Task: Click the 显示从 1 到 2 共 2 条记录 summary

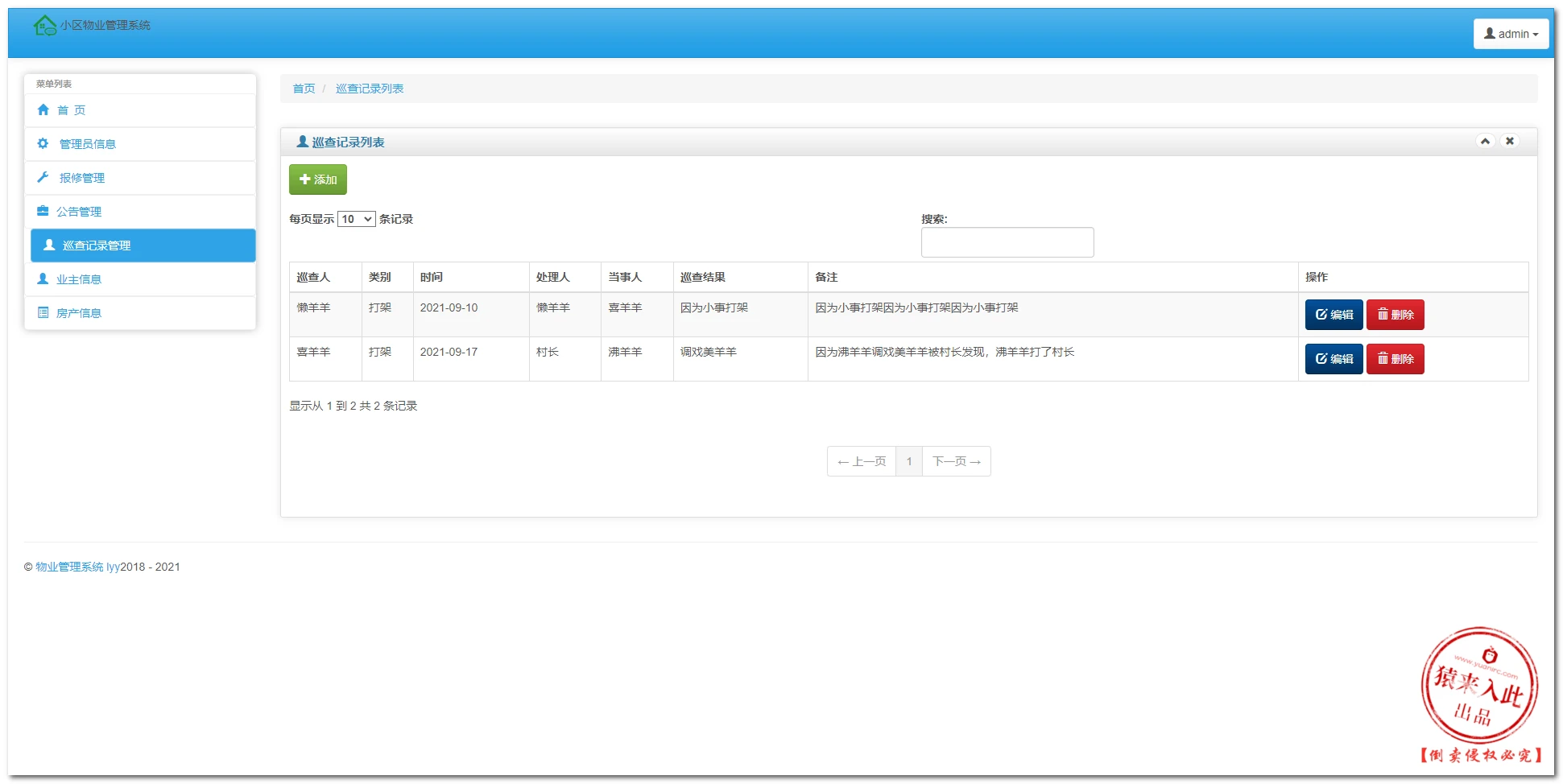Action: tap(354, 406)
